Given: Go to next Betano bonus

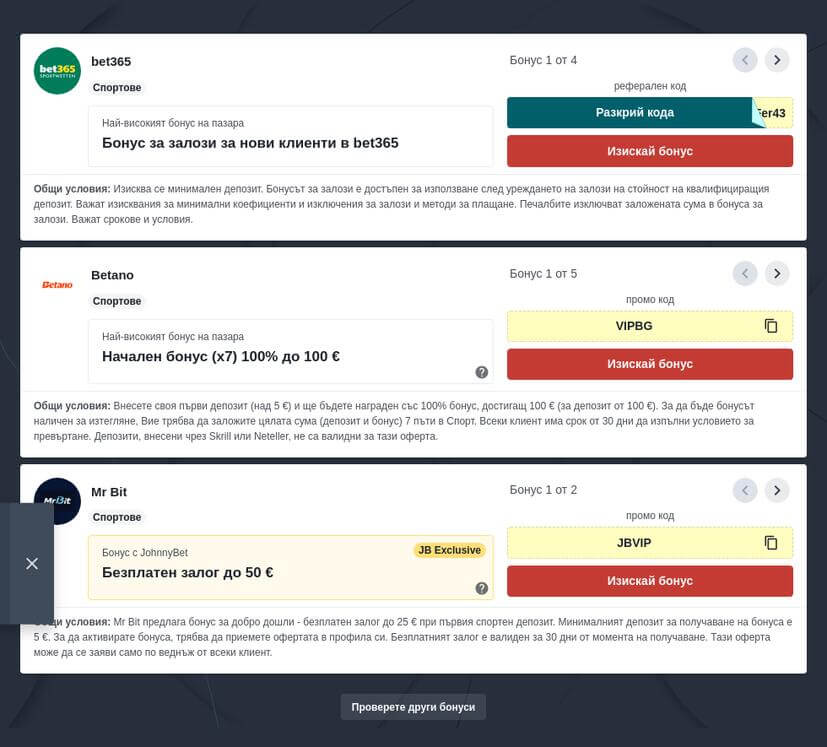Looking at the screenshot, I should point(777,273).
